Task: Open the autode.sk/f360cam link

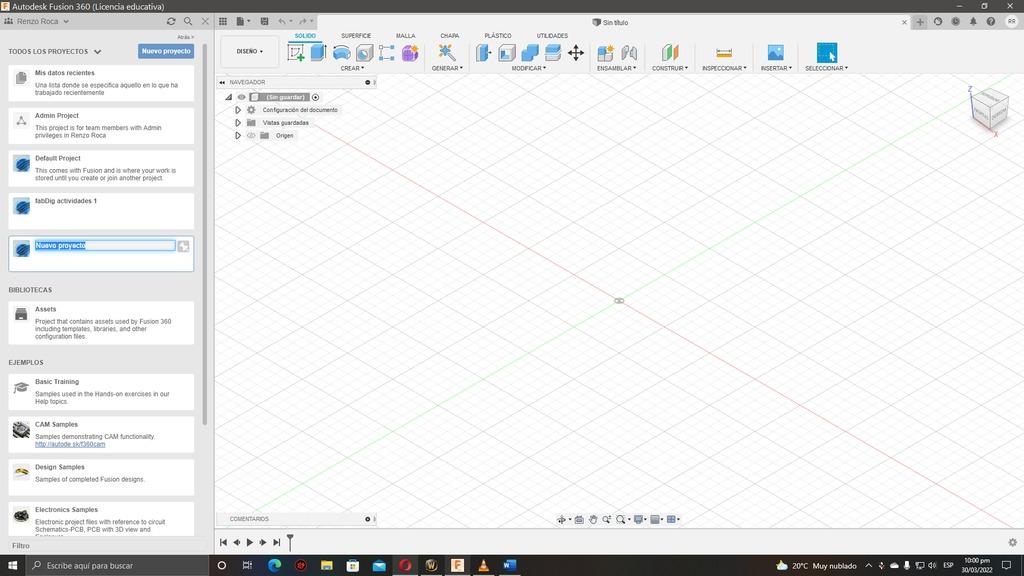Action: pyautogui.click(x=70, y=445)
